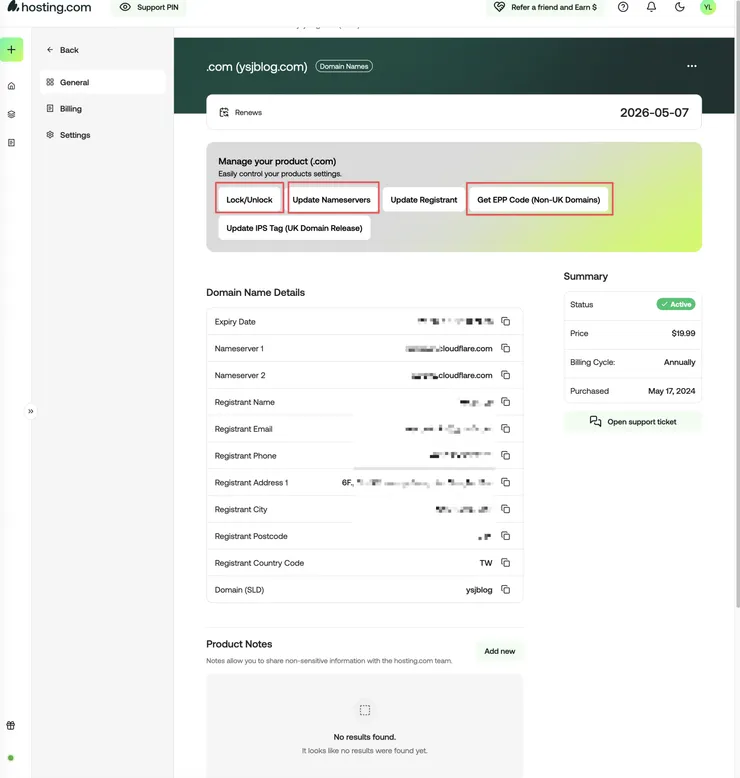Copy the Registrant City value
The width and height of the screenshot is (740, 778).
pyautogui.click(x=505, y=509)
